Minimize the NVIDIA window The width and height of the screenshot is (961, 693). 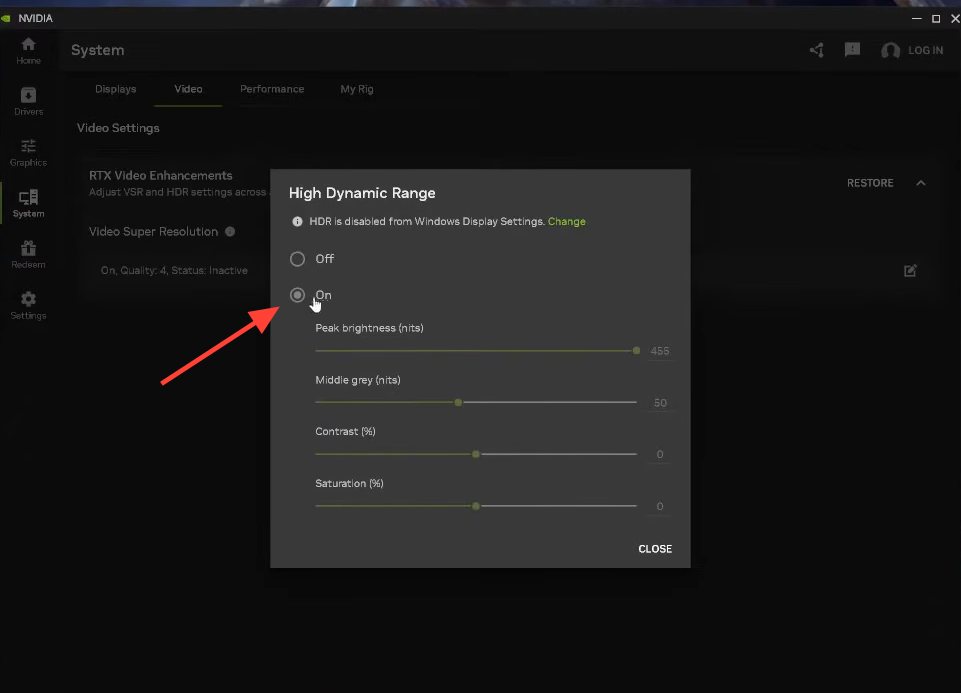[916, 18]
